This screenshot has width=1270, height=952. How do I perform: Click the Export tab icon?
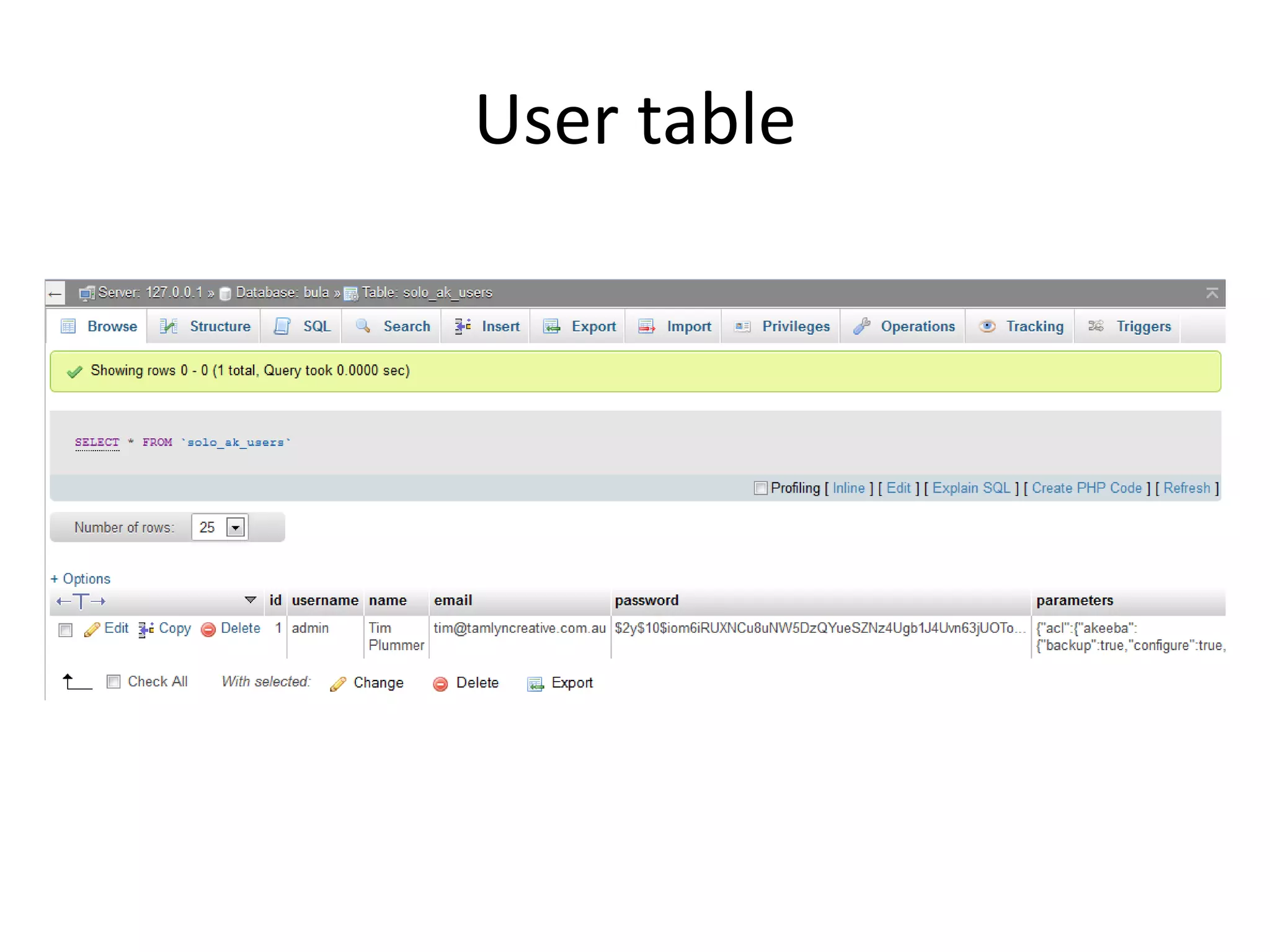coord(552,326)
